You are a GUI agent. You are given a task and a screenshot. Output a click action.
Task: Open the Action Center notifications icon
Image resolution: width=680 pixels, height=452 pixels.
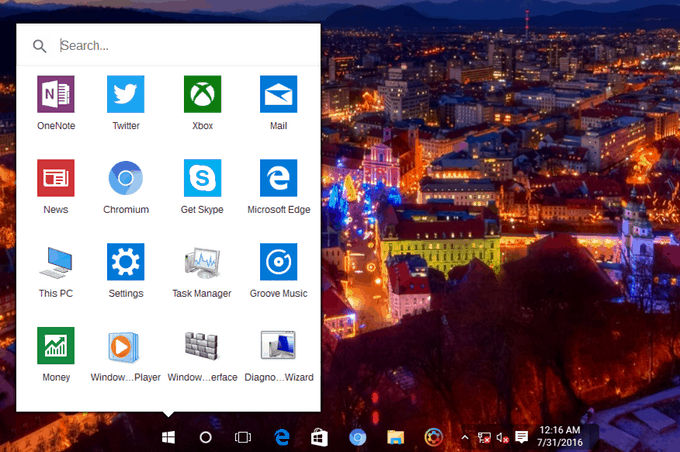coord(521,437)
